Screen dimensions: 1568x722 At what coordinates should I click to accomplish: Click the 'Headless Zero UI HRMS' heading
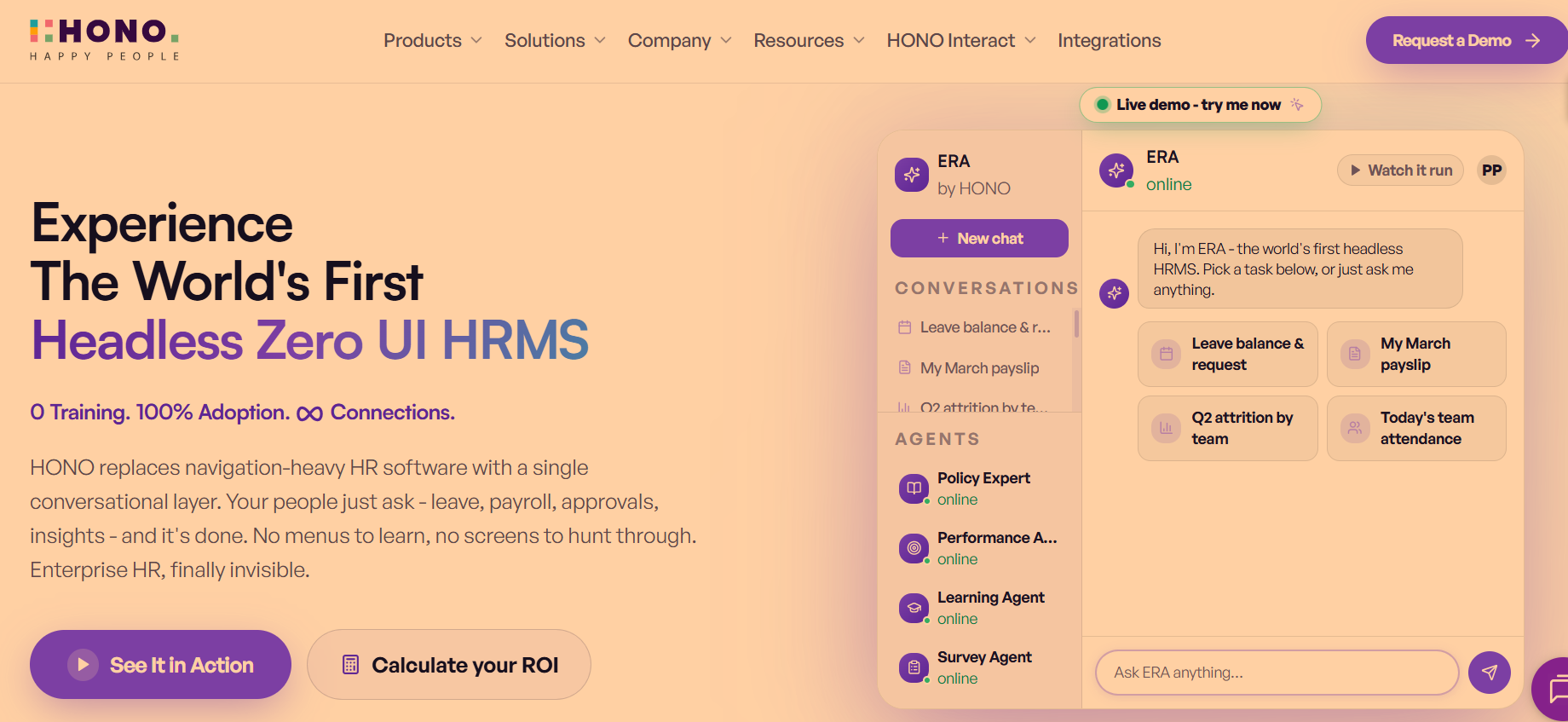309,340
